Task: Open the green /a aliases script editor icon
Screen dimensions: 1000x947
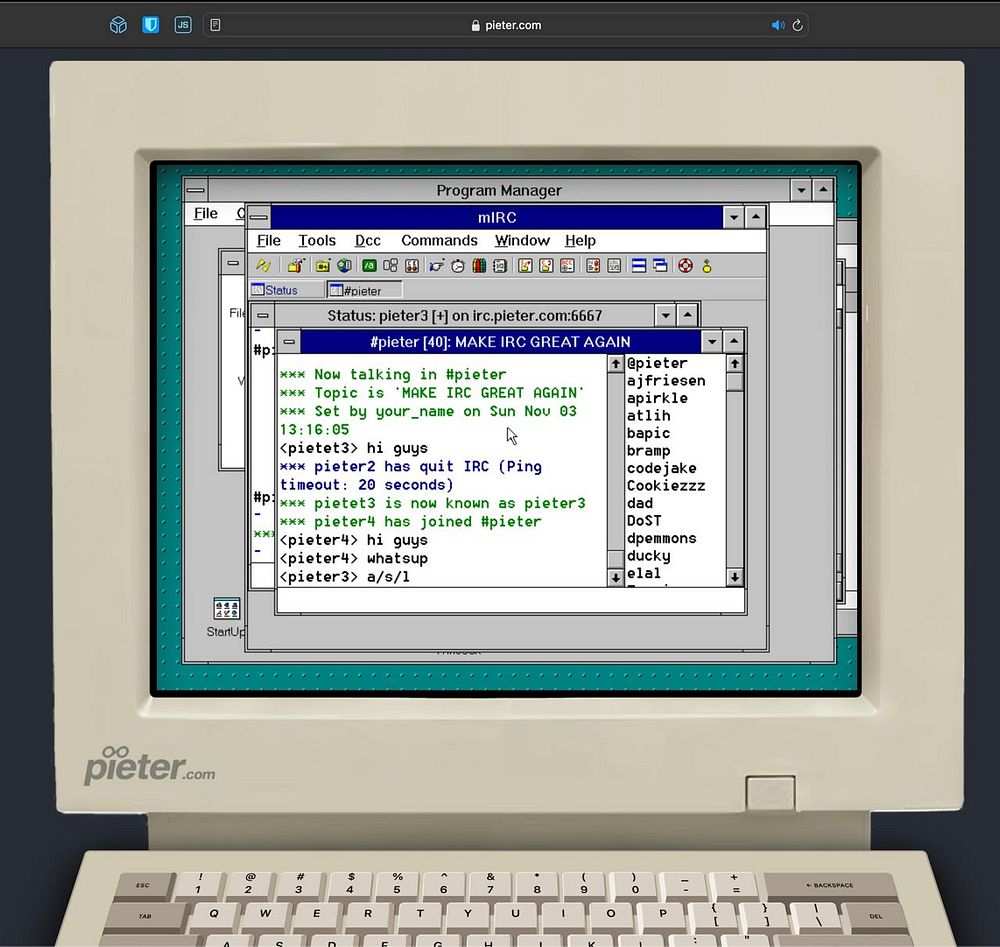Action: coord(369,266)
